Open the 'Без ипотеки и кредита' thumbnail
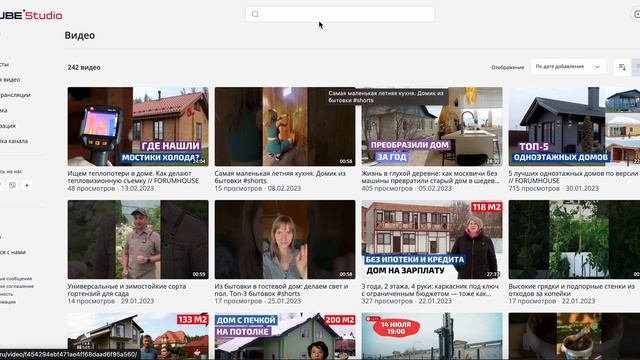This screenshot has height=360, width=640. click(432, 240)
